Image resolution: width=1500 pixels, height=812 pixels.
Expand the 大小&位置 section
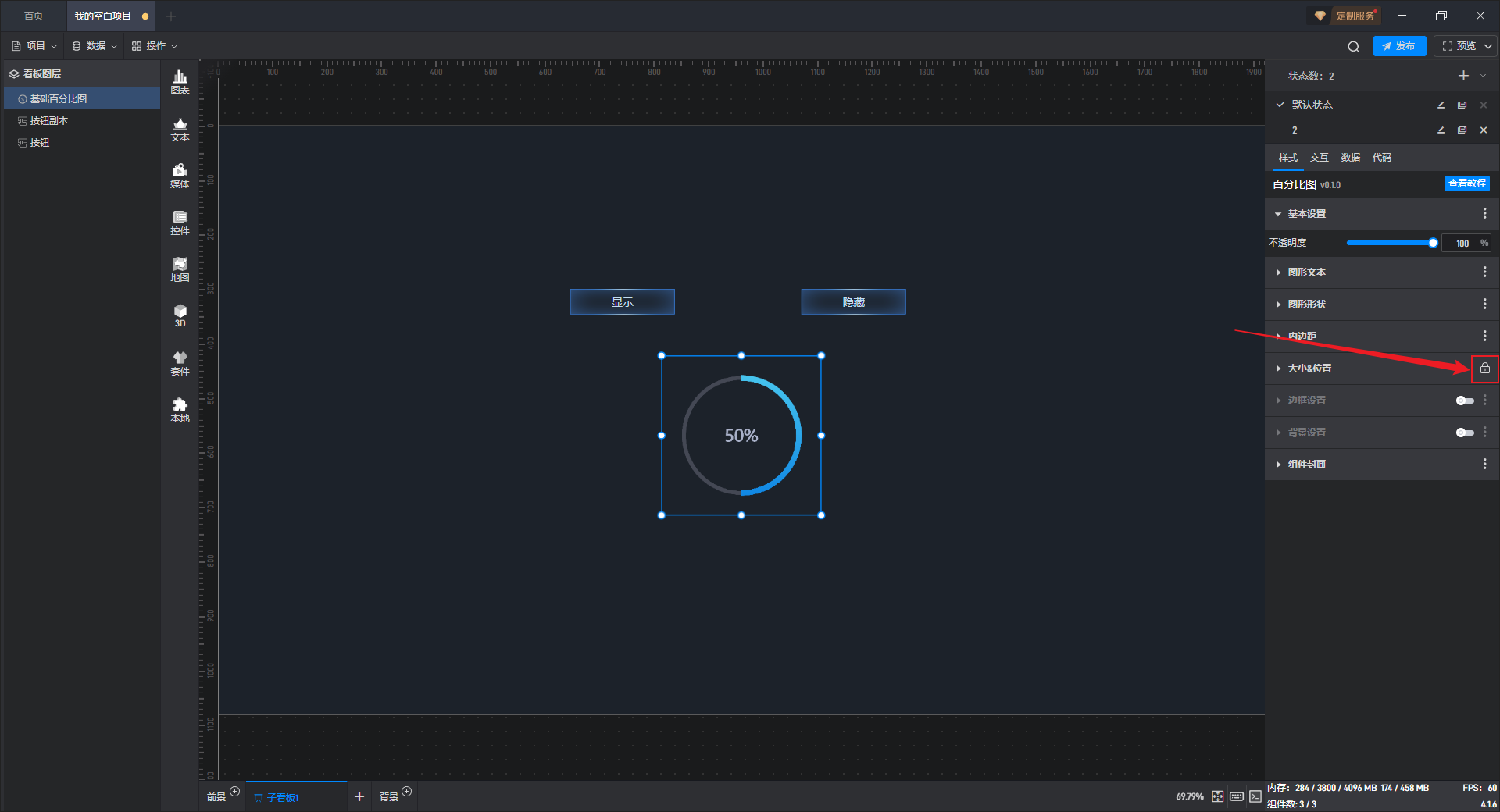[1278, 369]
